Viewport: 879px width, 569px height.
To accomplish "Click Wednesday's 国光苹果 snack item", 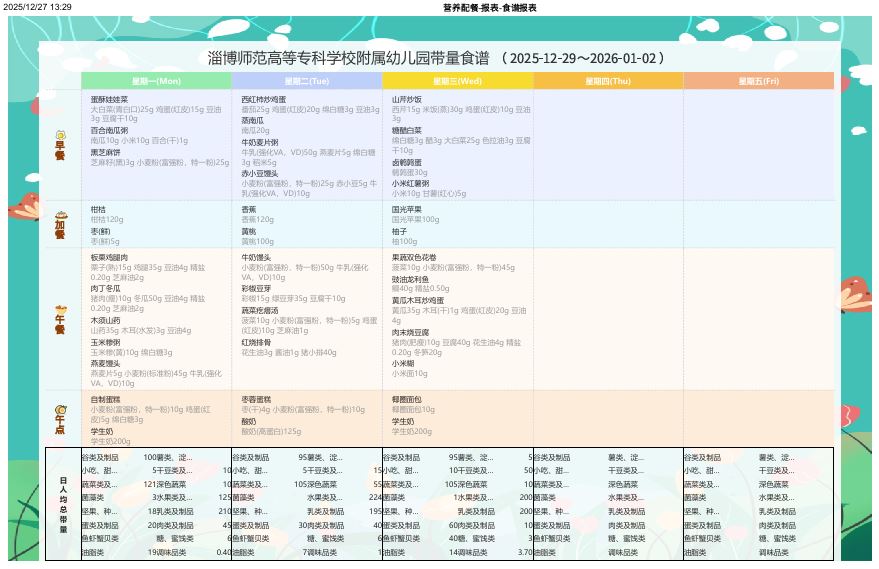I will point(407,210).
